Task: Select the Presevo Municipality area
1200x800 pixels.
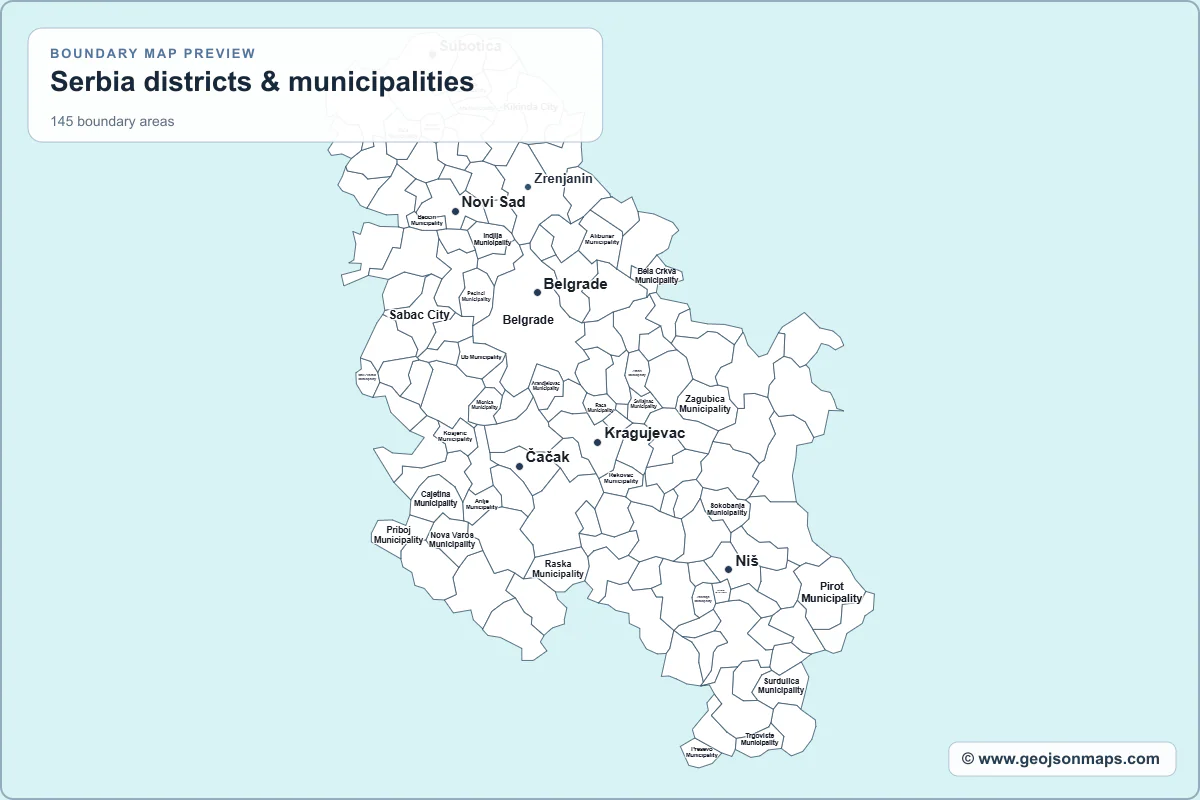Action: coord(702,752)
